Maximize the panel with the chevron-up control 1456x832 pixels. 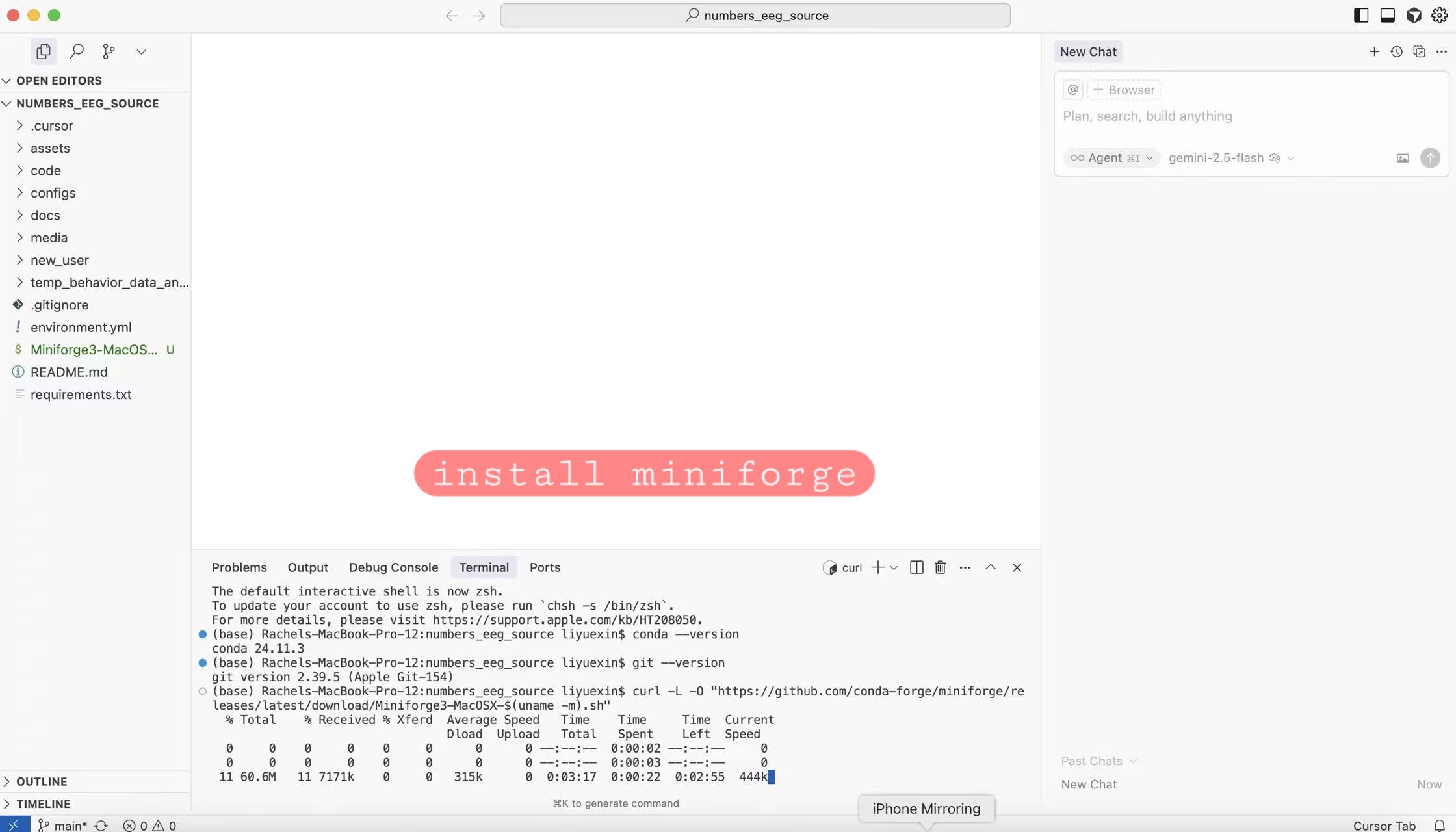point(991,567)
